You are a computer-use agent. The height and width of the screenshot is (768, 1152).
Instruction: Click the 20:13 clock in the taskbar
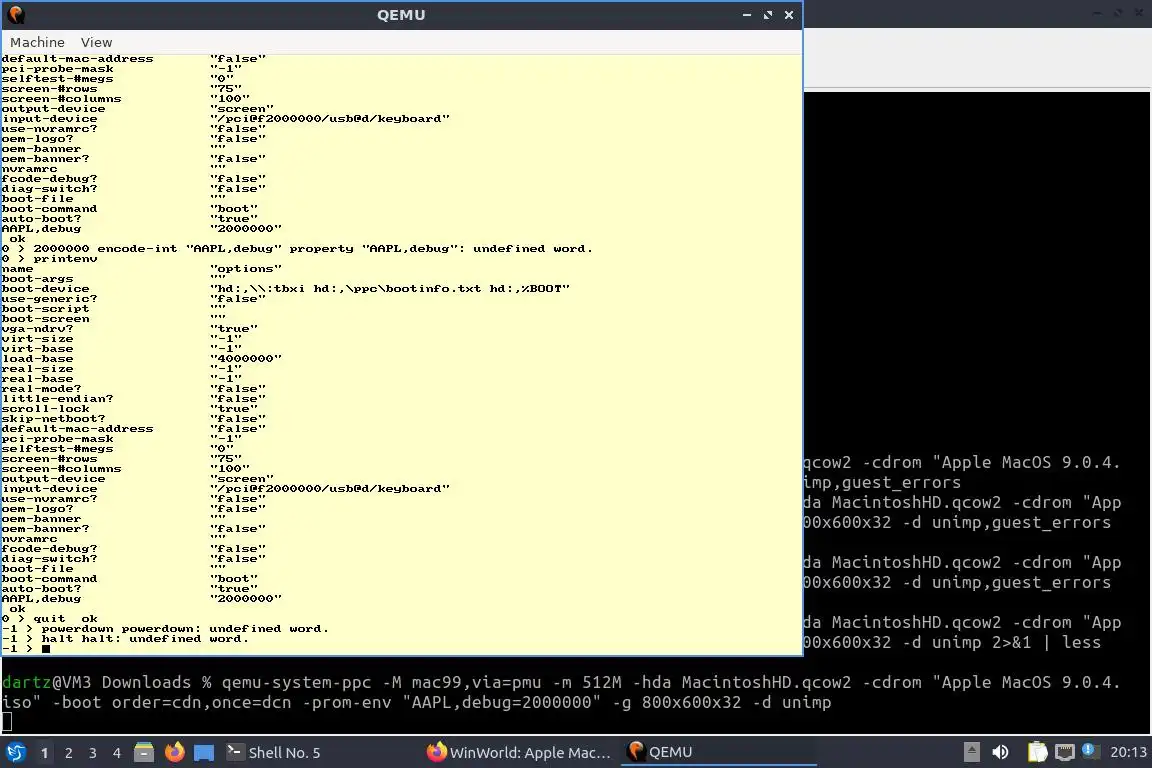(1128, 752)
